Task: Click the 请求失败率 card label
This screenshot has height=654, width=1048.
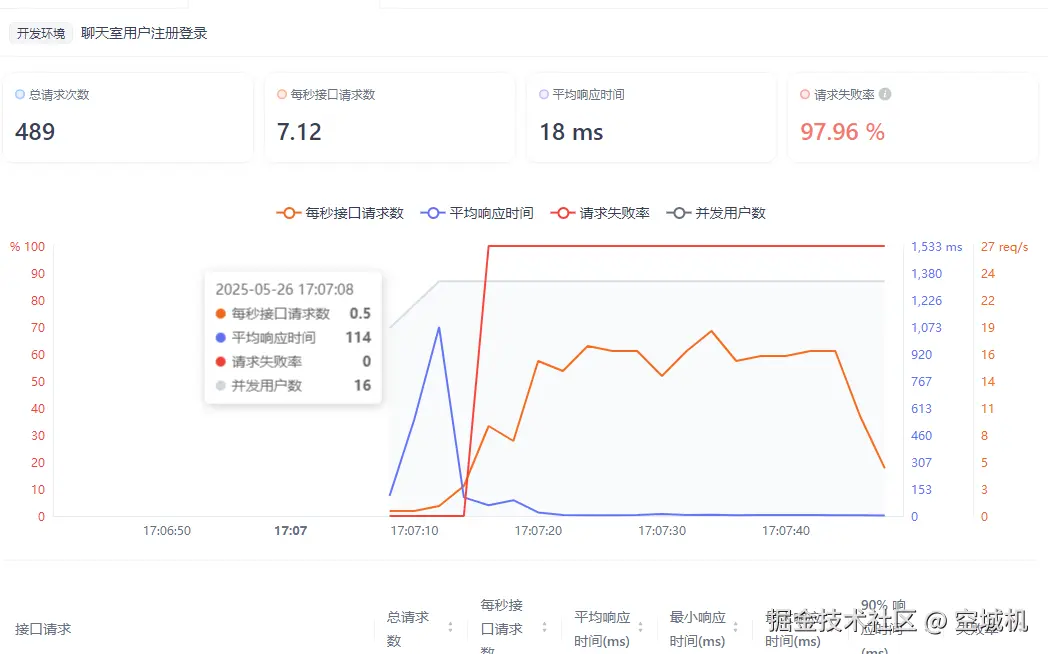Action: [844, 95]
